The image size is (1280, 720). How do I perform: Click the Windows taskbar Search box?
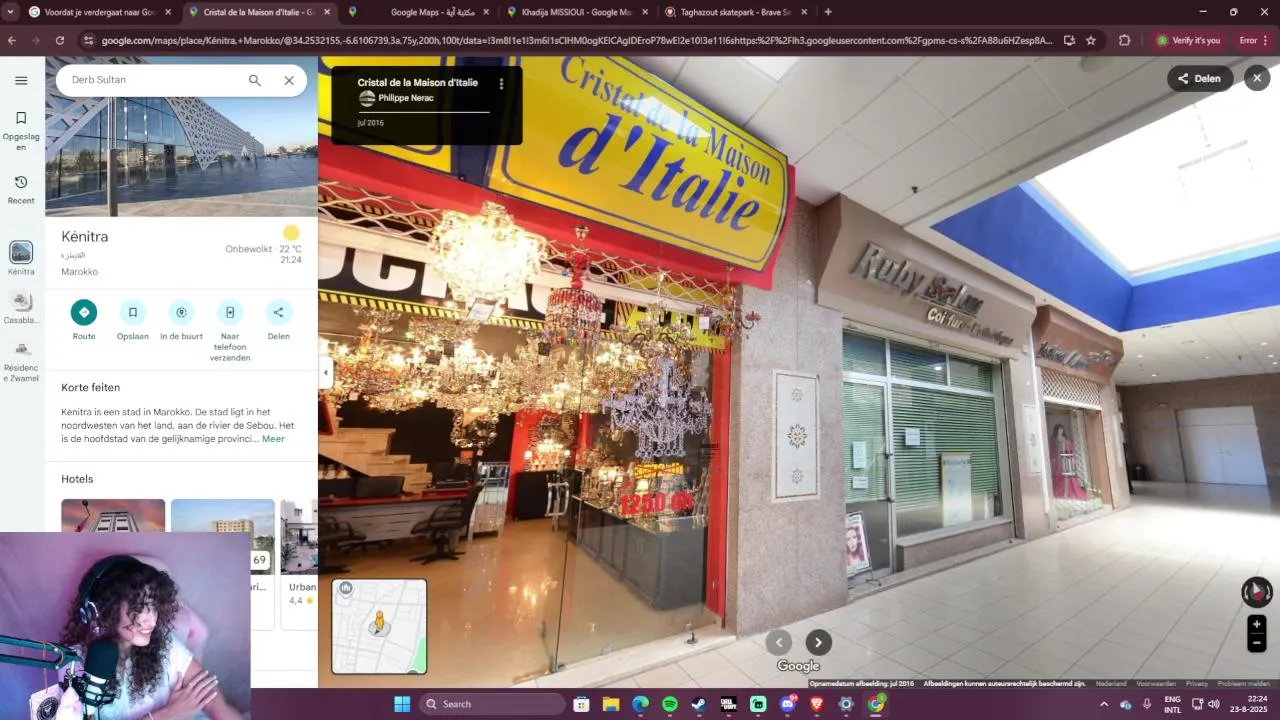tap(492, 704)
